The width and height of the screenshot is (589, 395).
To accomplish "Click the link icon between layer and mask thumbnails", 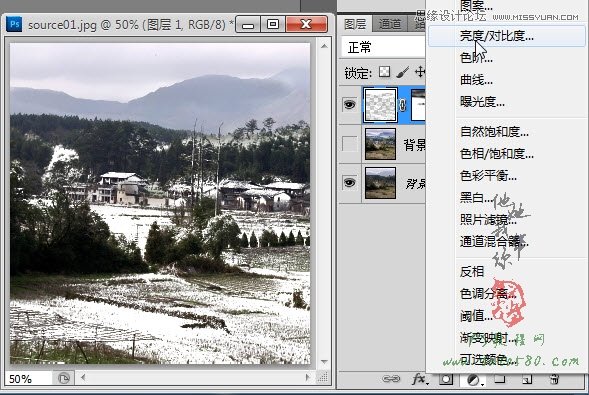I will [403, 106].
